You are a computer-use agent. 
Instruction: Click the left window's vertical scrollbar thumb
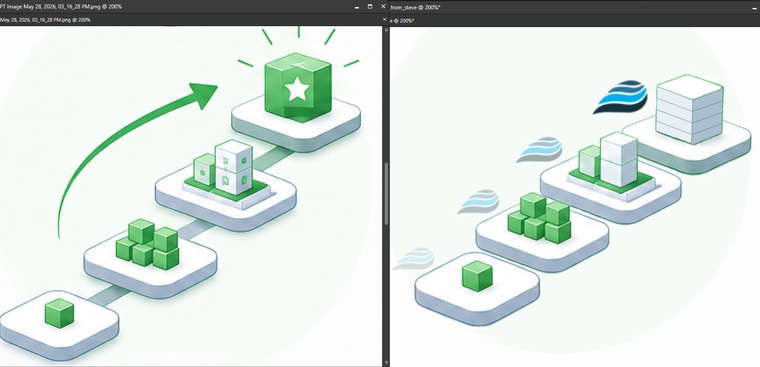[386, 194]
